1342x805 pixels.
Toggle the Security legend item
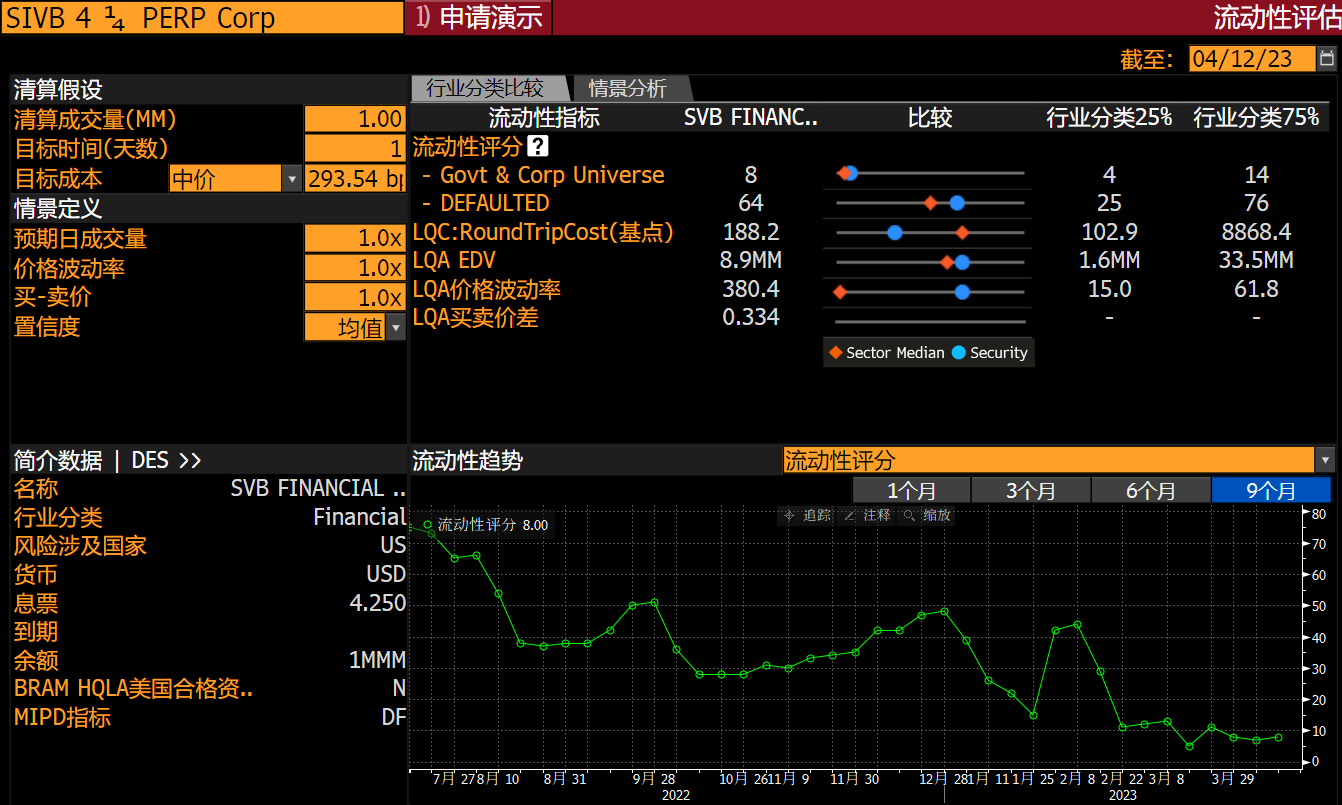tap(999, 352)
